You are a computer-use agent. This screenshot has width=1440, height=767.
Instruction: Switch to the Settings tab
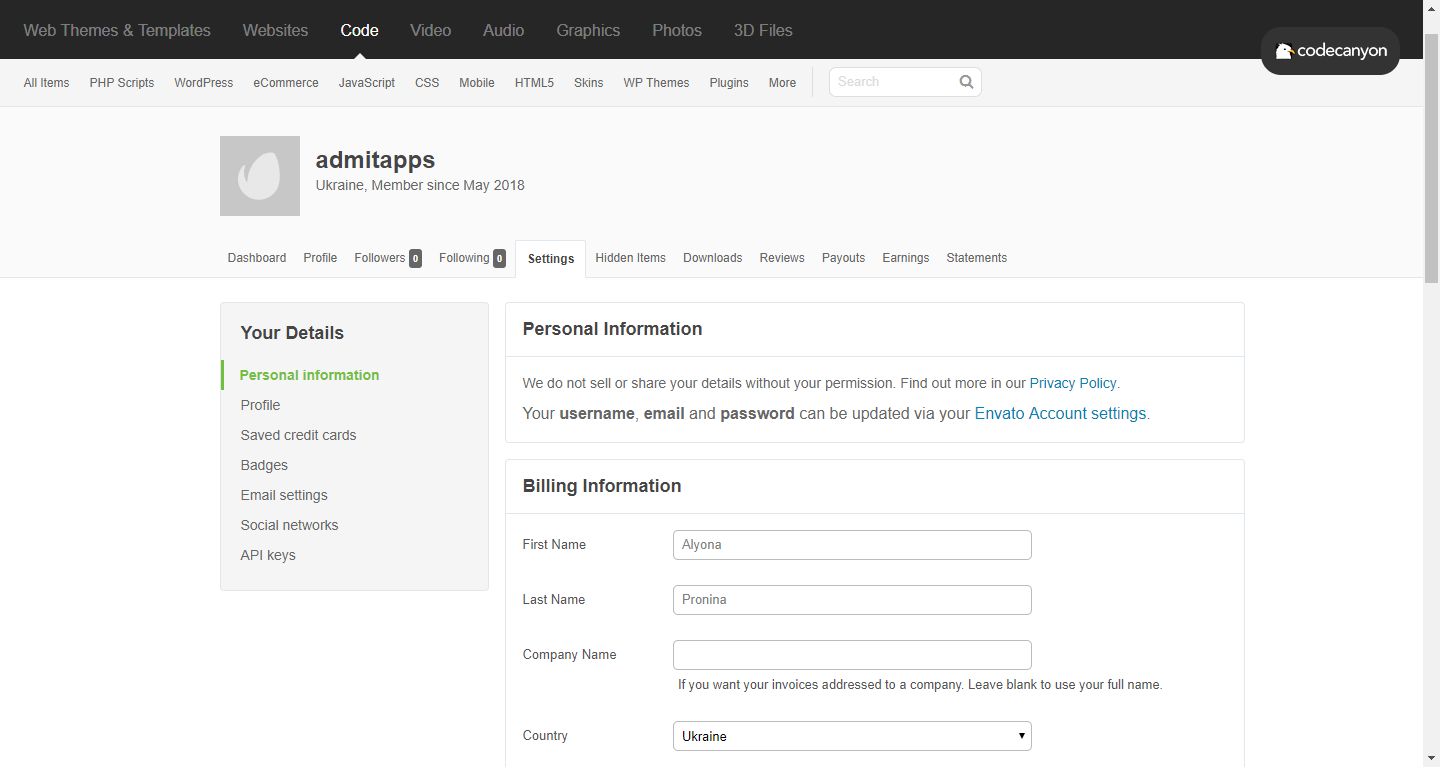pyautogui.click(x=550, y=258)
